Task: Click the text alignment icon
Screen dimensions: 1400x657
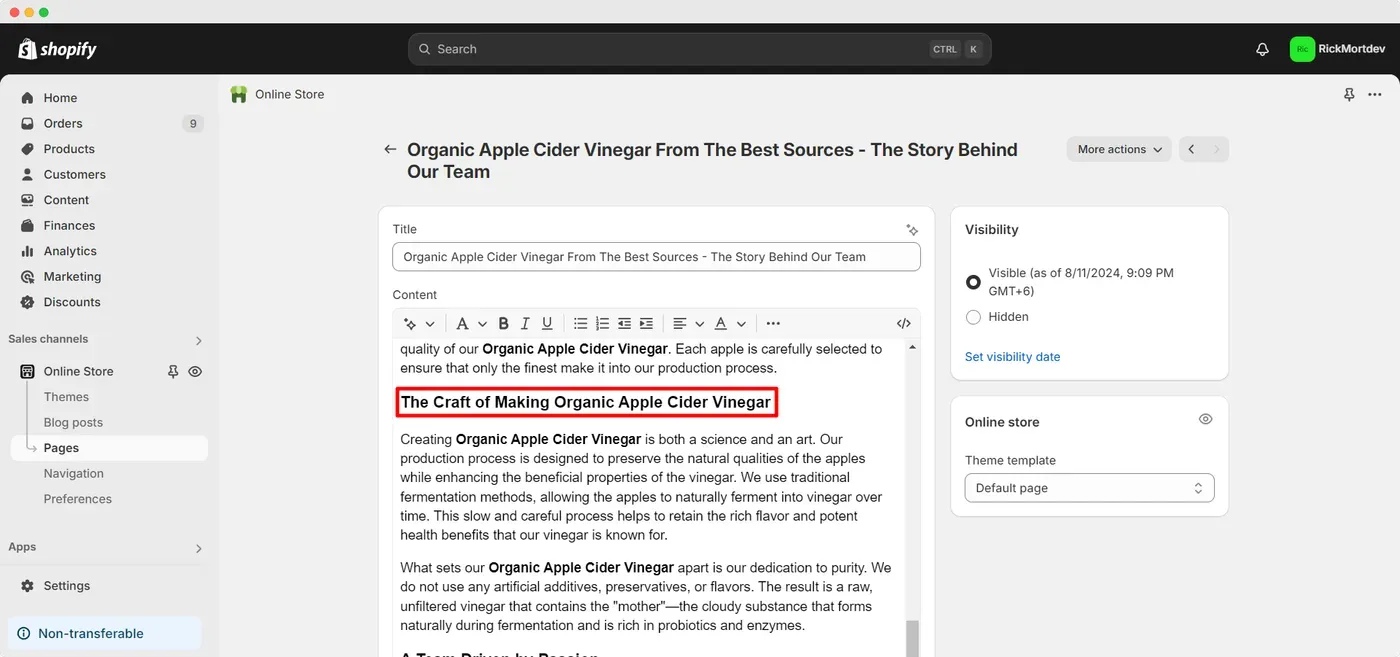Action: pos(680,324)
